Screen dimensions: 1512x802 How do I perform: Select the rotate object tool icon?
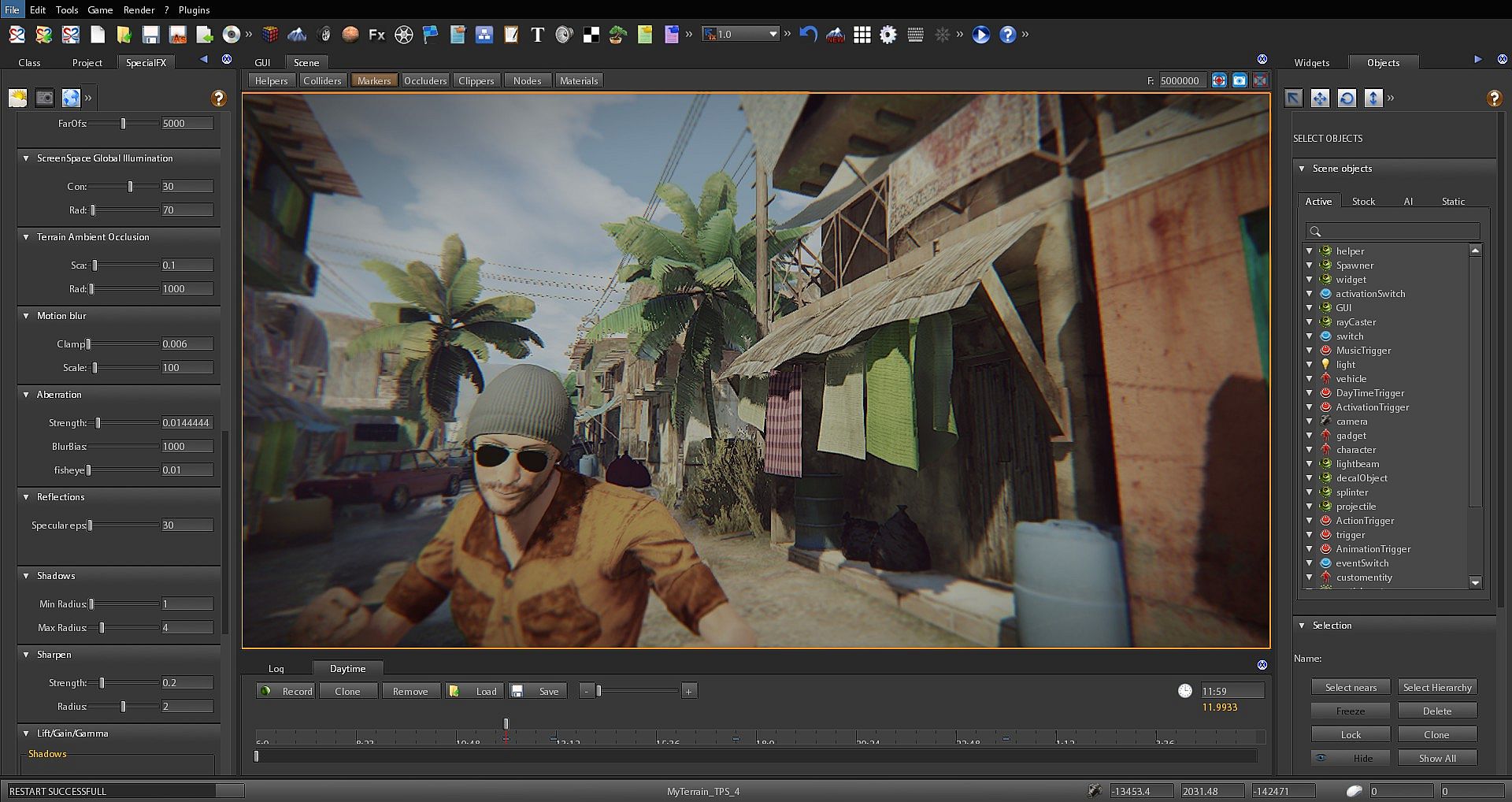pos(1347,98)
